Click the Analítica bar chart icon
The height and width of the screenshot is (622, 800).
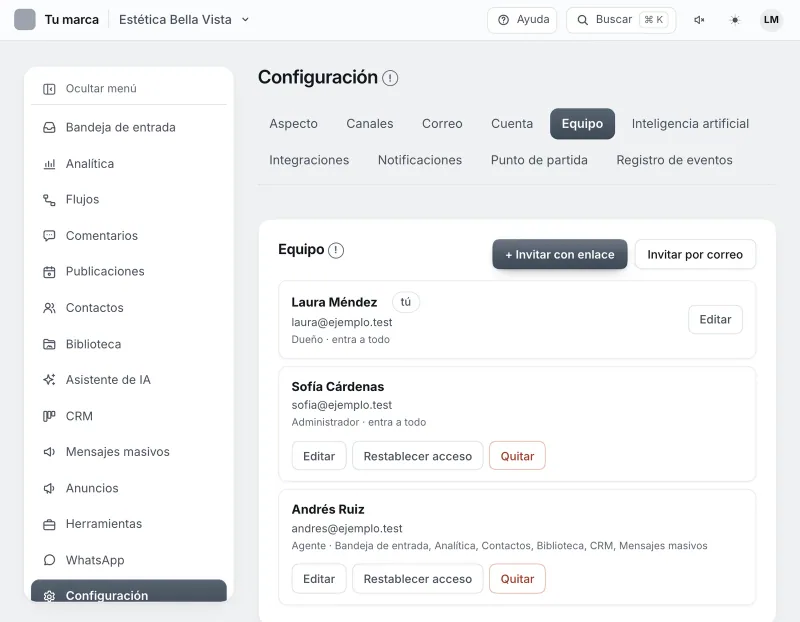pos(49,164)
